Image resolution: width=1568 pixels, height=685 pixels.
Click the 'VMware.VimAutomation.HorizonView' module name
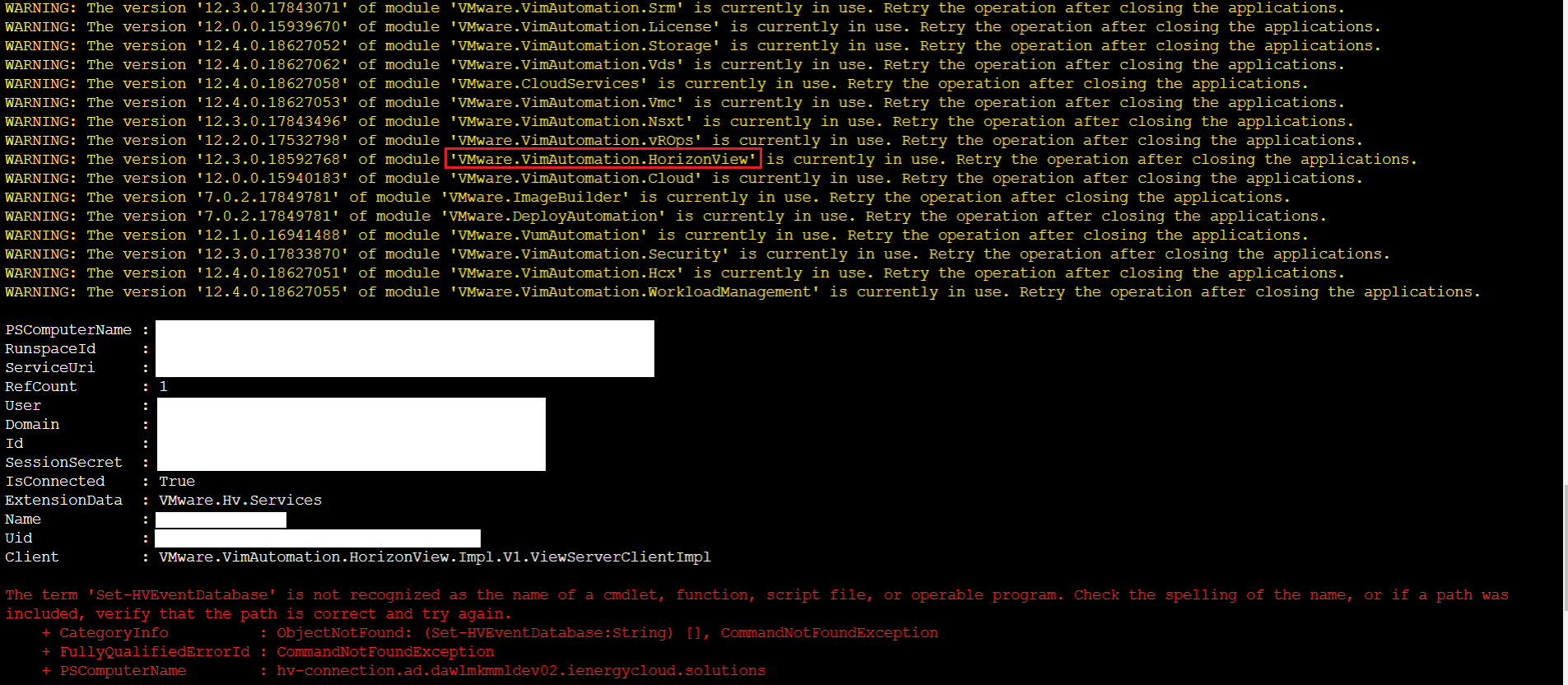point(603,160)
